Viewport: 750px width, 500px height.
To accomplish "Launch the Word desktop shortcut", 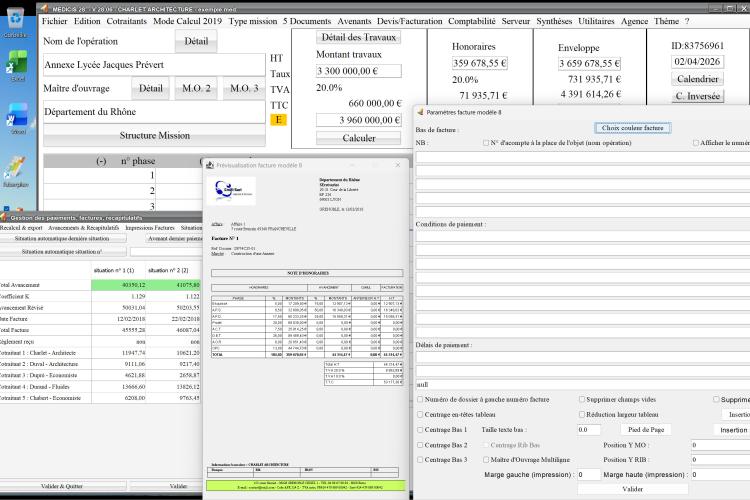I will point(17,115).
